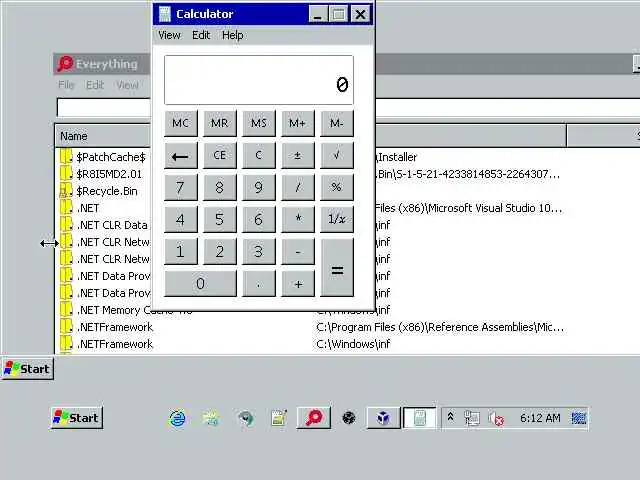The height and width of the screenshot is (480, 640).
Task: Click the plus-minus sign toggle key
Action: click(x=298, y=156)
